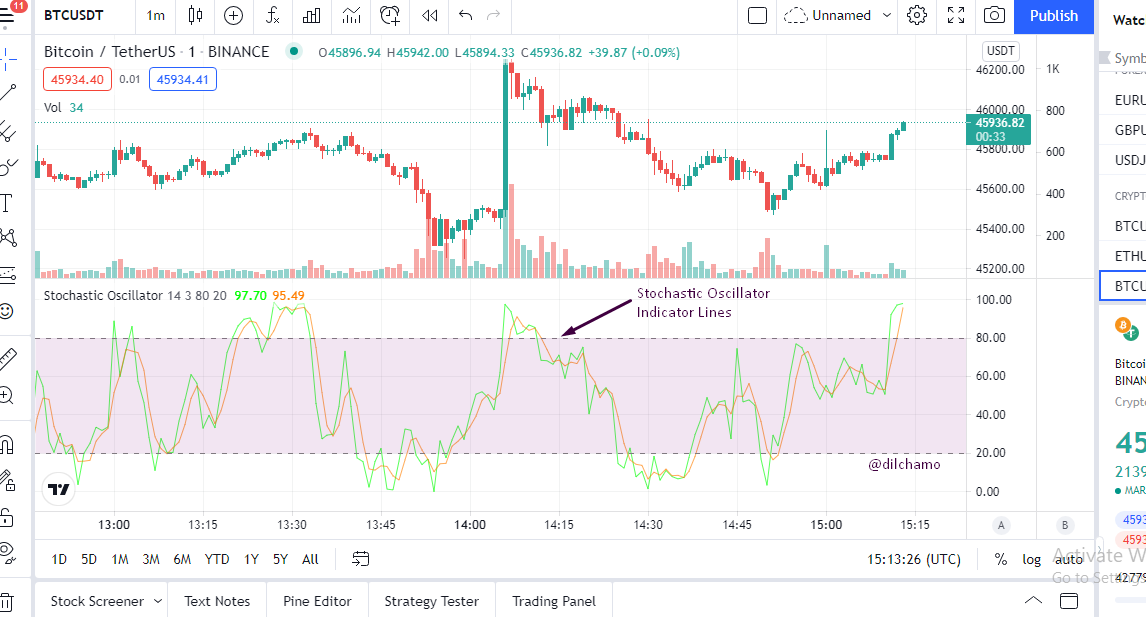
Task: Set date range to 5D
Action: 89,559
